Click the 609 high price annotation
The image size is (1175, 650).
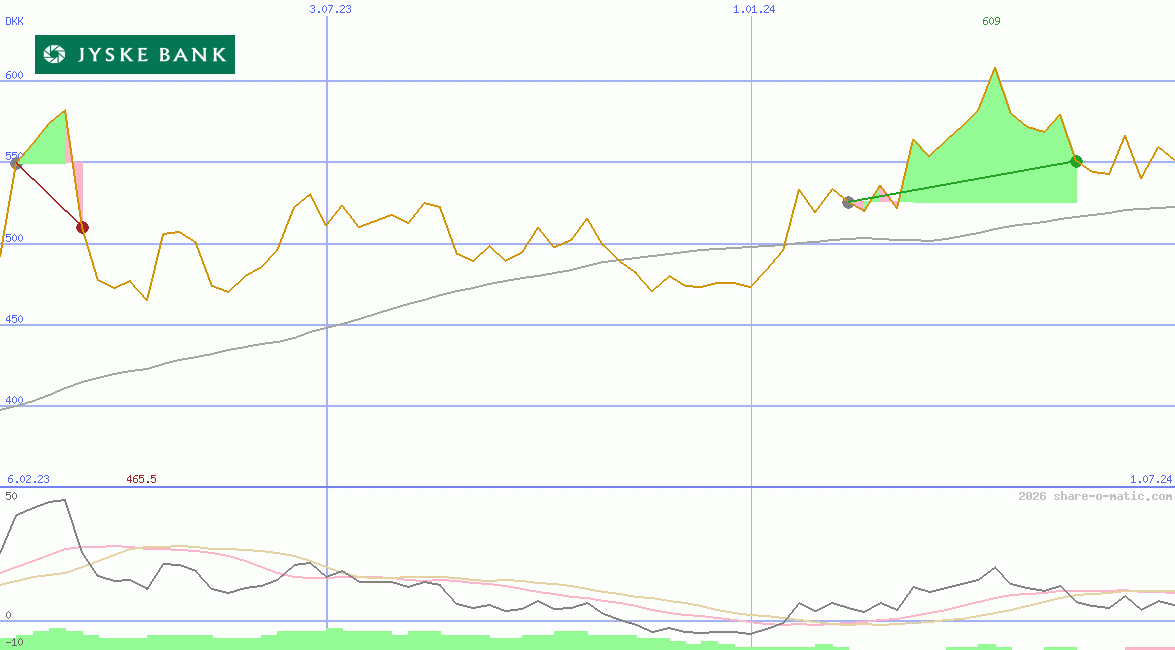(x=989, y=21)
